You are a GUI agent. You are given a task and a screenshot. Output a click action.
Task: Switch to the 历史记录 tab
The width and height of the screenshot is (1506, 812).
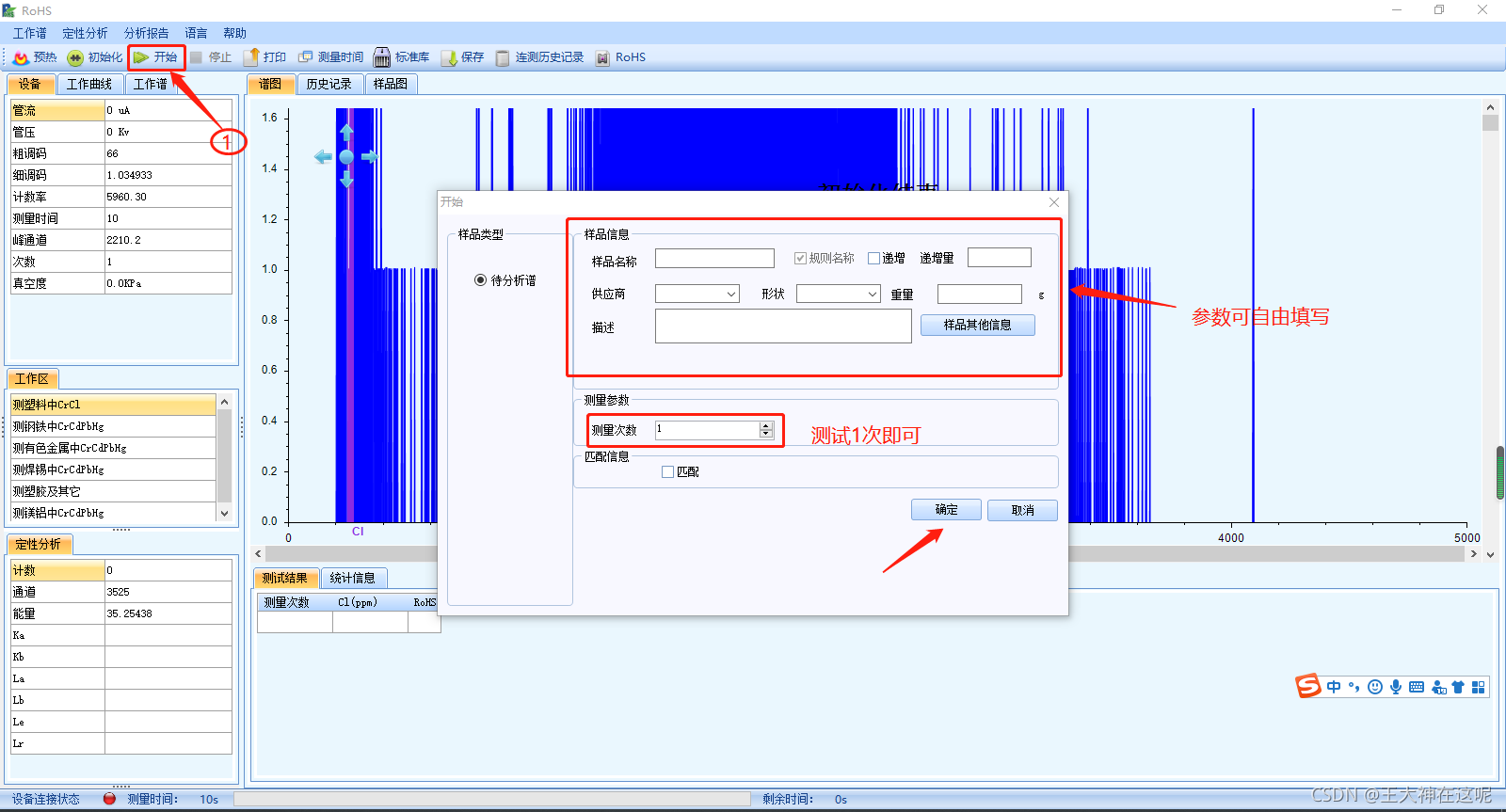pyautogui.click(x=329, y=84)
